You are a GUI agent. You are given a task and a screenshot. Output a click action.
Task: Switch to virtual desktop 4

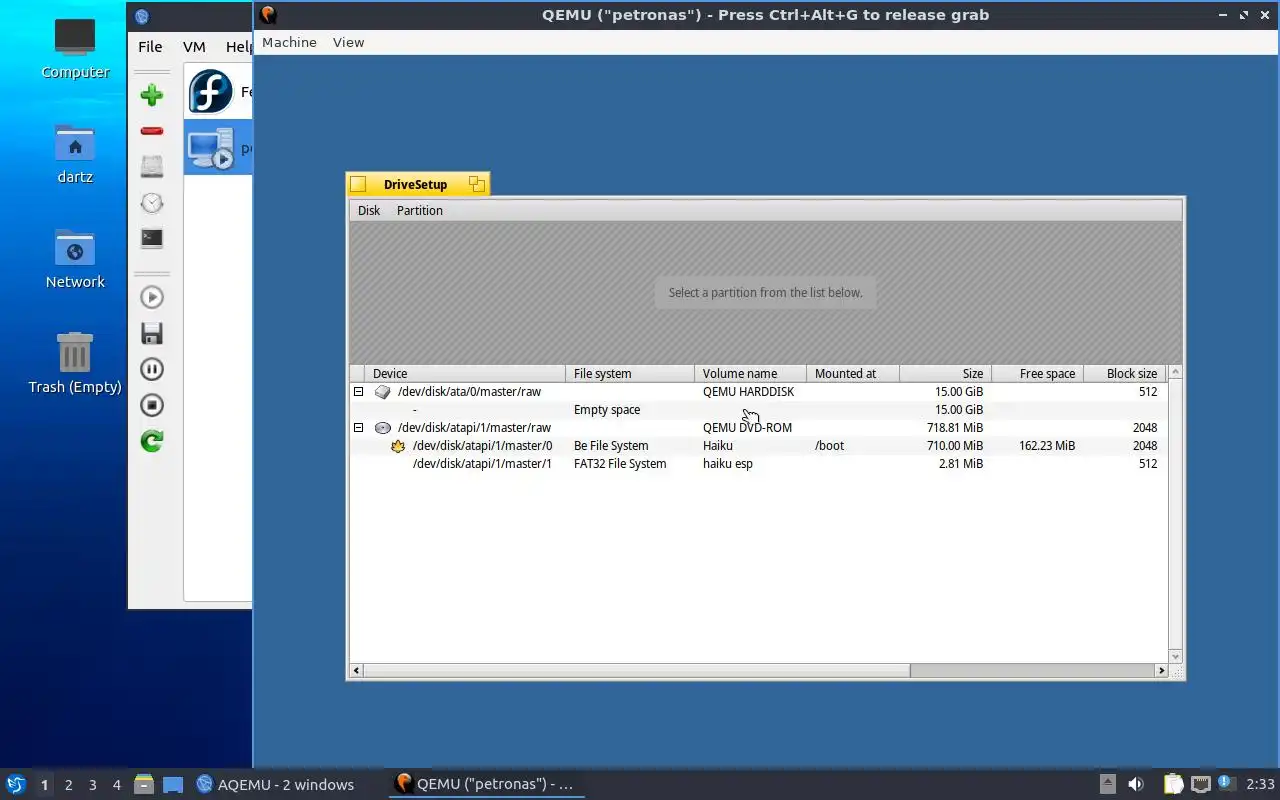coord(116,785)
